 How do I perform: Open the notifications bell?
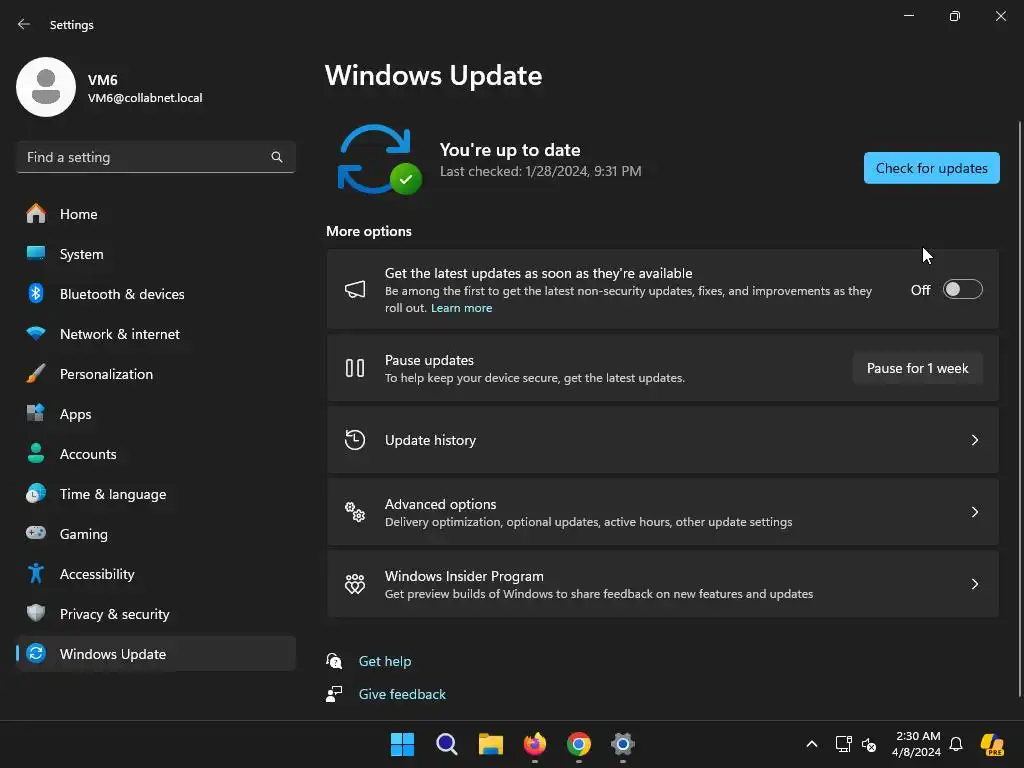tap(956, 744)
